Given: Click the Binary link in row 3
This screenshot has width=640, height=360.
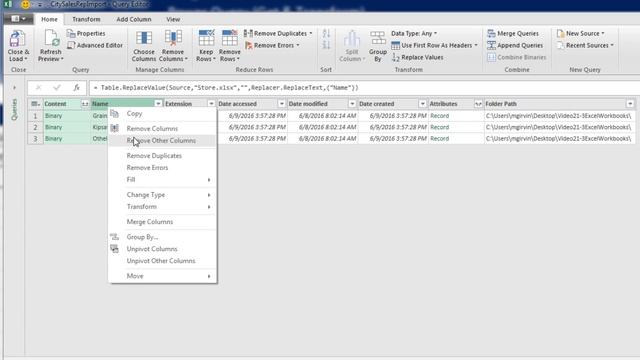Looking at the screenshot, I should click(x=53, y=139).
